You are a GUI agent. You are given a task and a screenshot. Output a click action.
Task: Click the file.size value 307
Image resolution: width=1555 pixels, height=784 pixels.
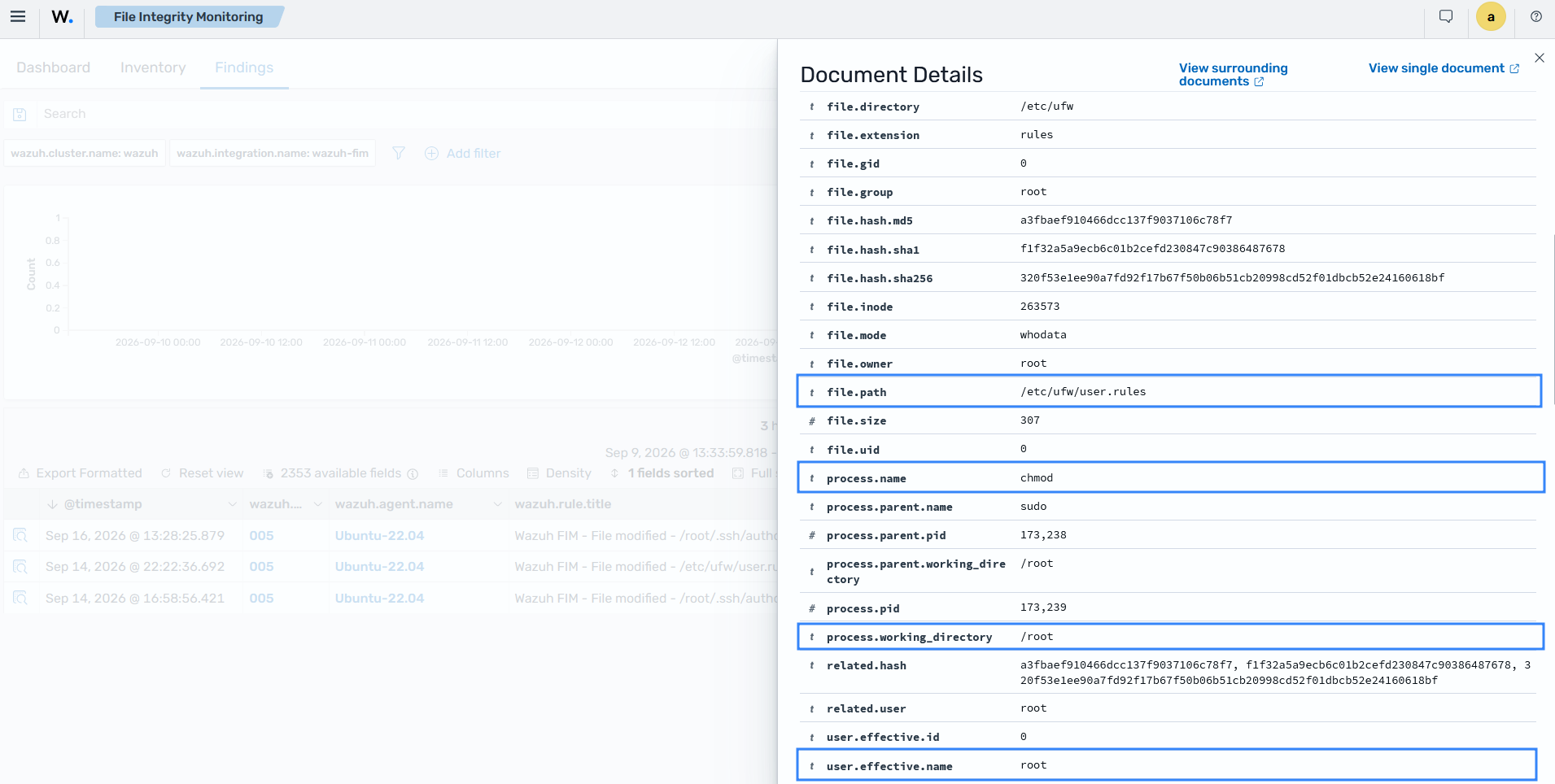(x=1030, y=420)
